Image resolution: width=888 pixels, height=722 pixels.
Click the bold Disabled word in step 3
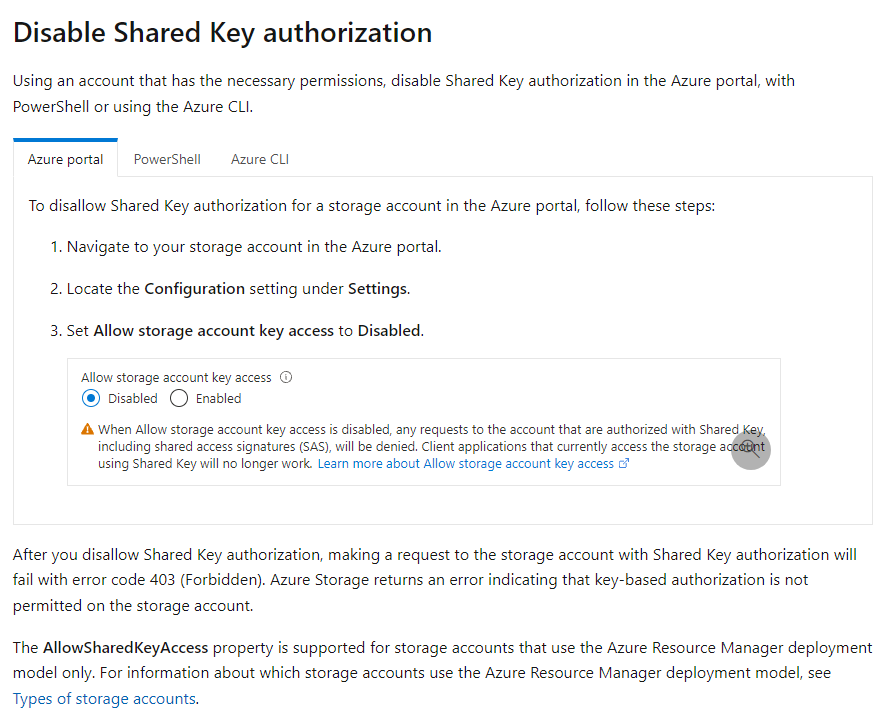[x=389, y=330]
